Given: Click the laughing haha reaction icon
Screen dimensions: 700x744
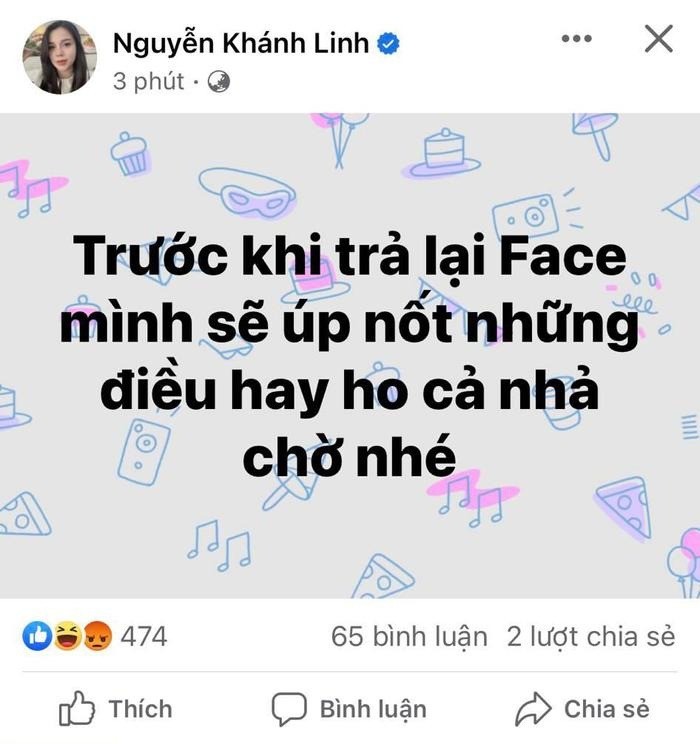Looking at the screenshot, I should (x=67, y=635).
